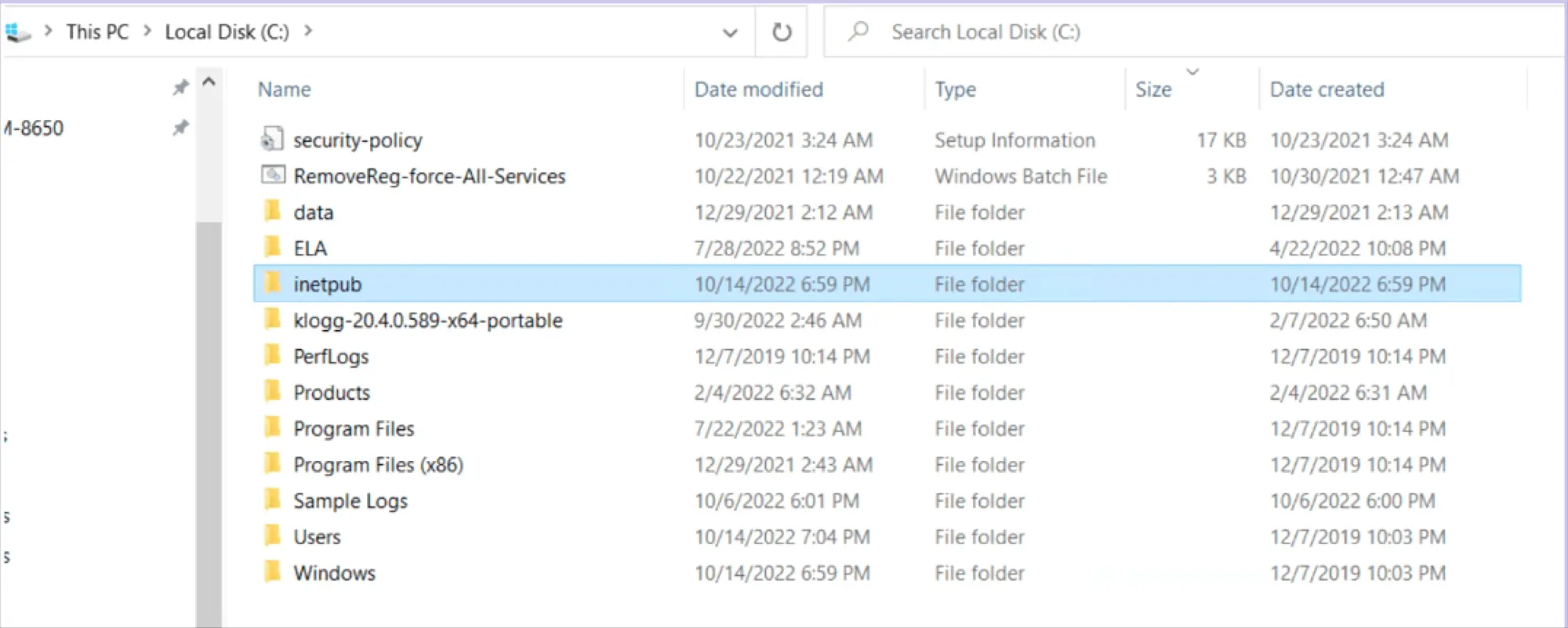This screenshot has width=1568, height=628.
Task: Select the ELA folder icon
Action: [x=272, y=248]
